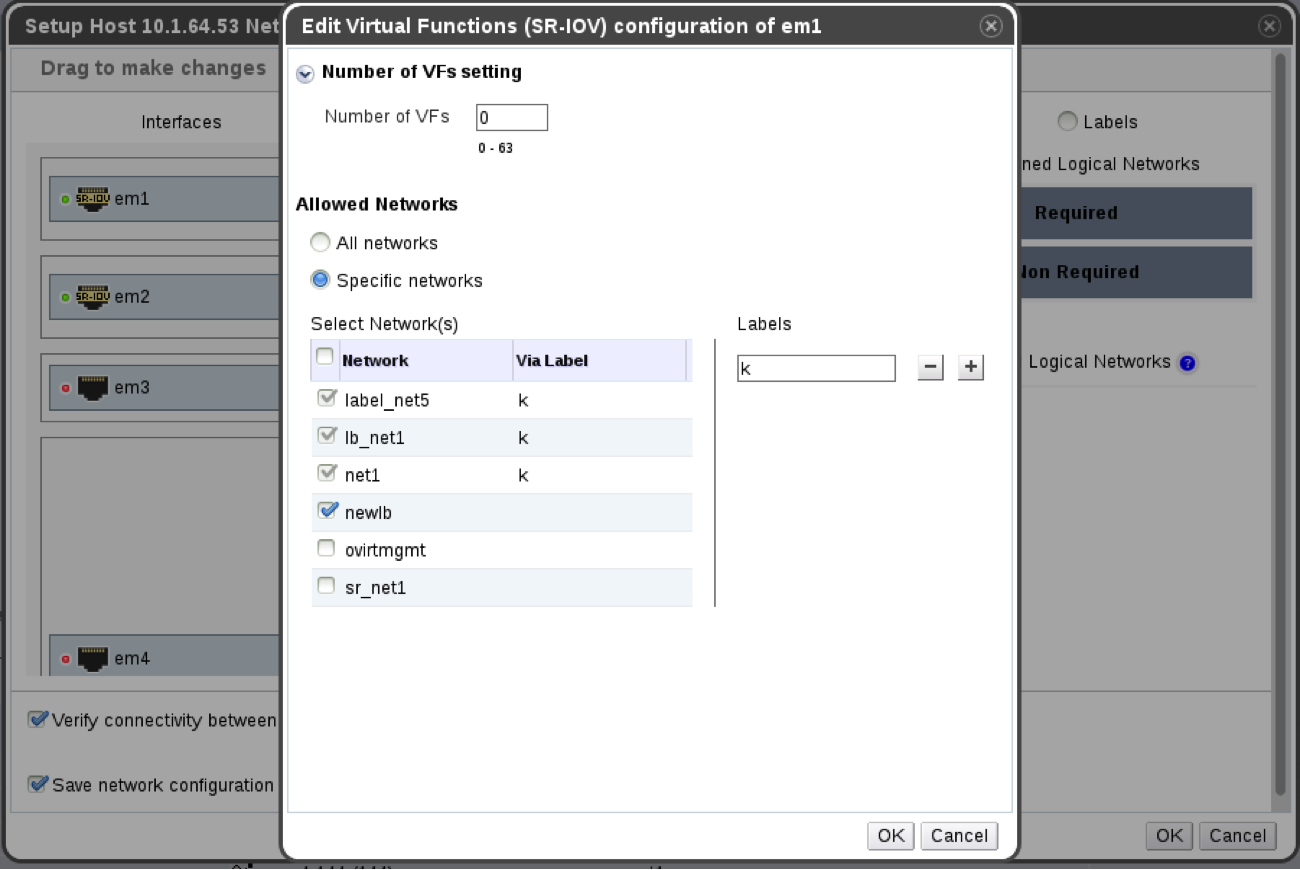Enable the sr_net1 network checkbox
Viewport: 1300px width, 870px height.
pos(326,586)
